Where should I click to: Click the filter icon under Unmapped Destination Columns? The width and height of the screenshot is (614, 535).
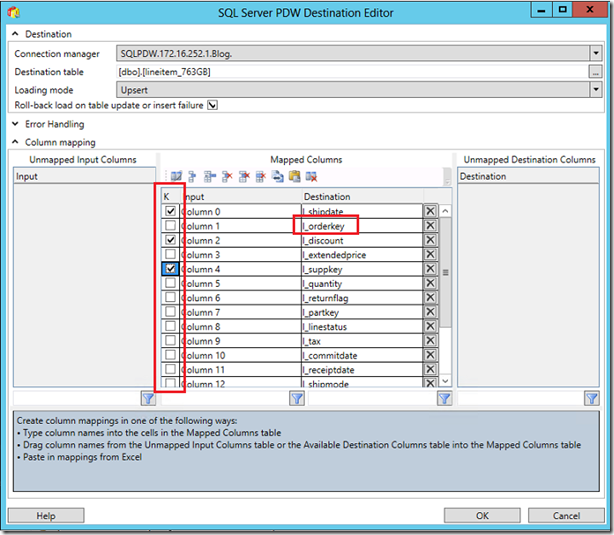tap(591, 398)
